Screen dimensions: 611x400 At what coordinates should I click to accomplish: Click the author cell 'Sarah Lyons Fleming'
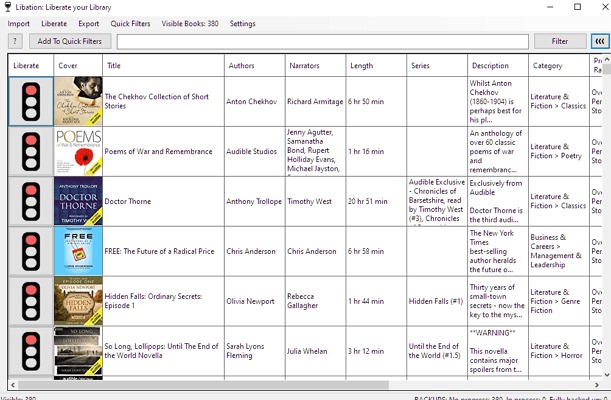(254, 351)
